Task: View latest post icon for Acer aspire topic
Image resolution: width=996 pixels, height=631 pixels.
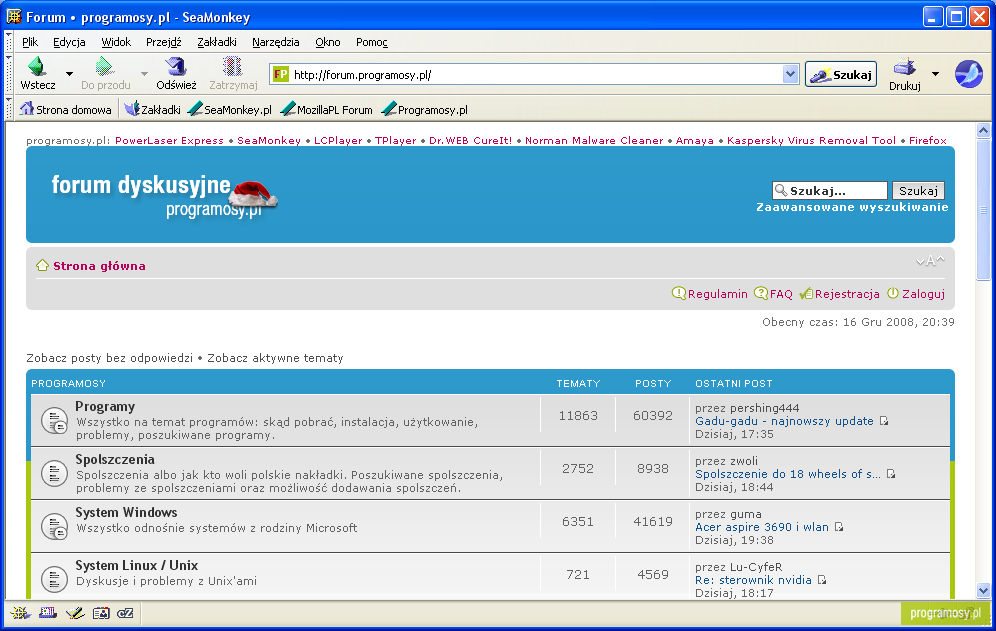Action: click(x=839, y=527)
